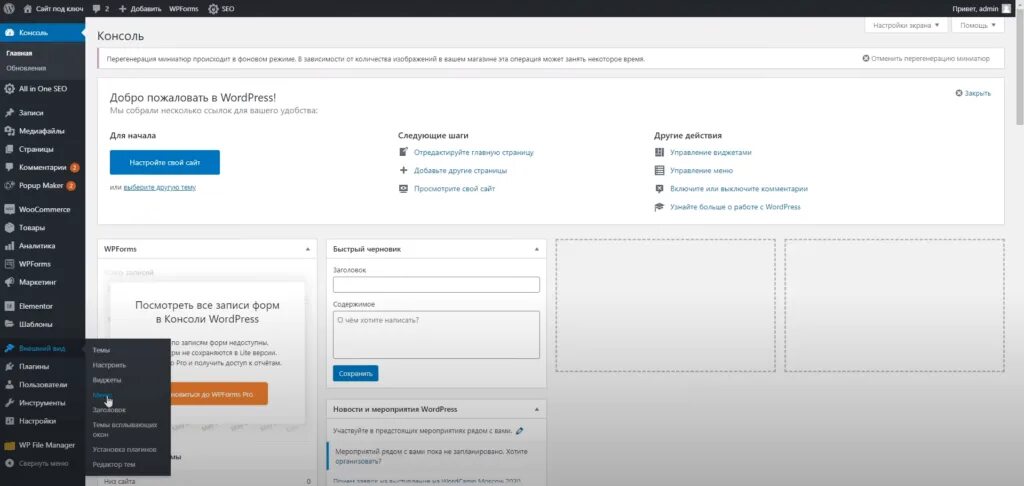Click the Заголовок input field

click(436, 285)
